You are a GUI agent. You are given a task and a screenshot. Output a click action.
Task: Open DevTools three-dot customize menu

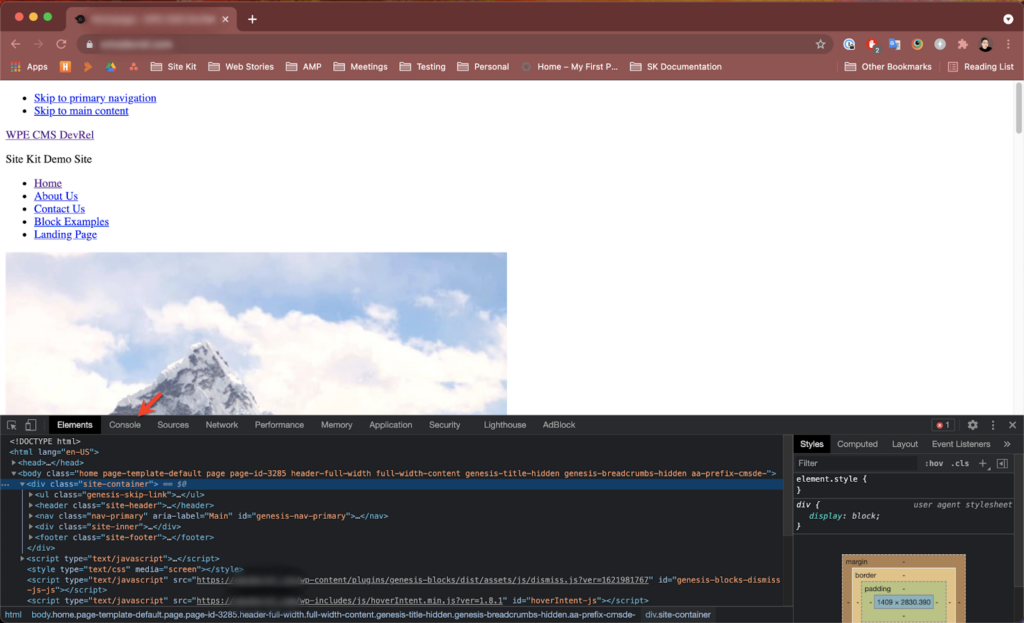click(x=993, y=425)
